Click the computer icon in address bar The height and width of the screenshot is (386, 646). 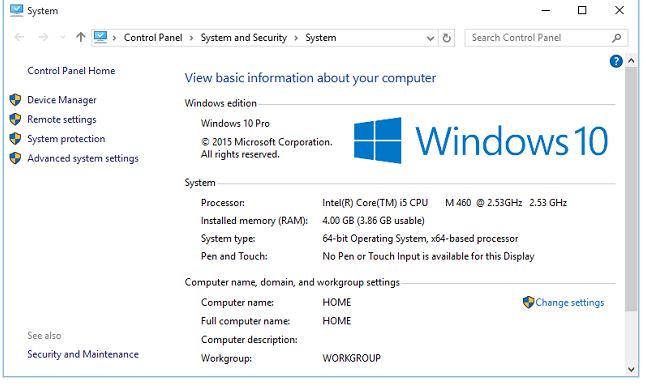pyautogui.click(x=101, y=37)
